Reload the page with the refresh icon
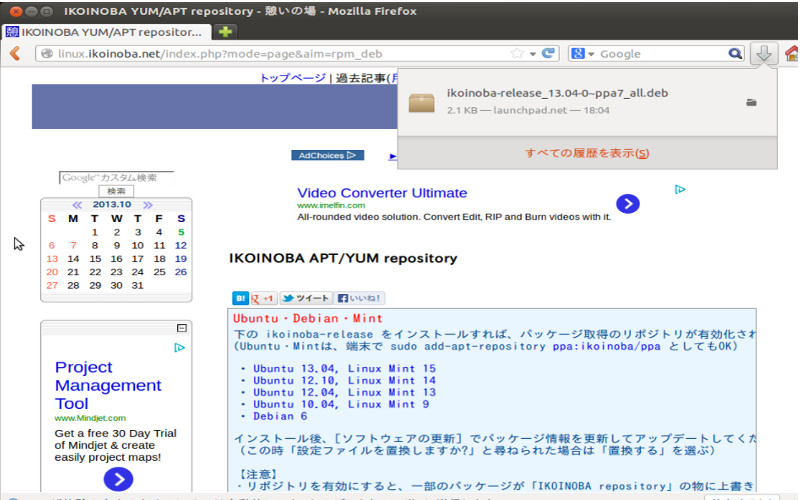The image size is (800, 500). pos(548,53)
